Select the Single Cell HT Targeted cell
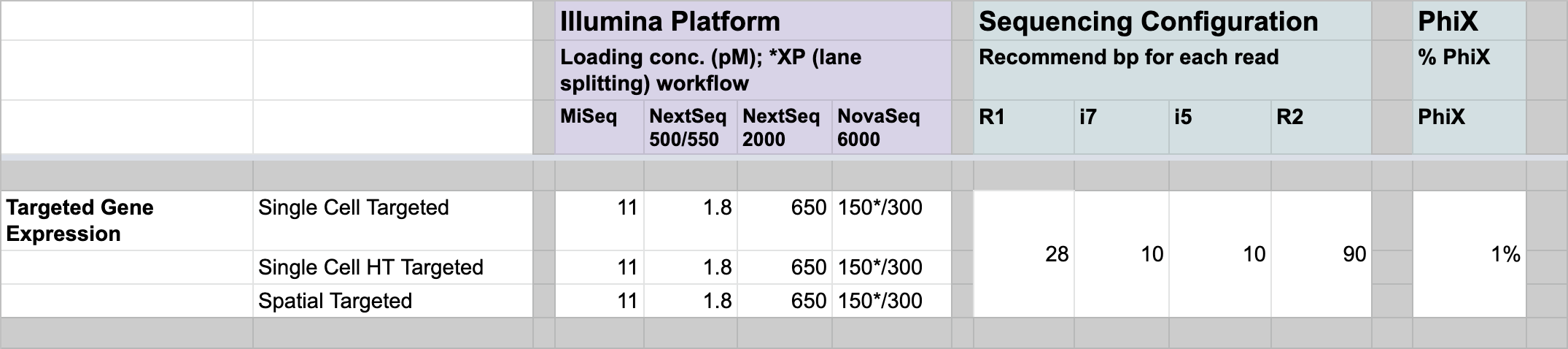1568x349 pixels. click(x=393, y=267)
